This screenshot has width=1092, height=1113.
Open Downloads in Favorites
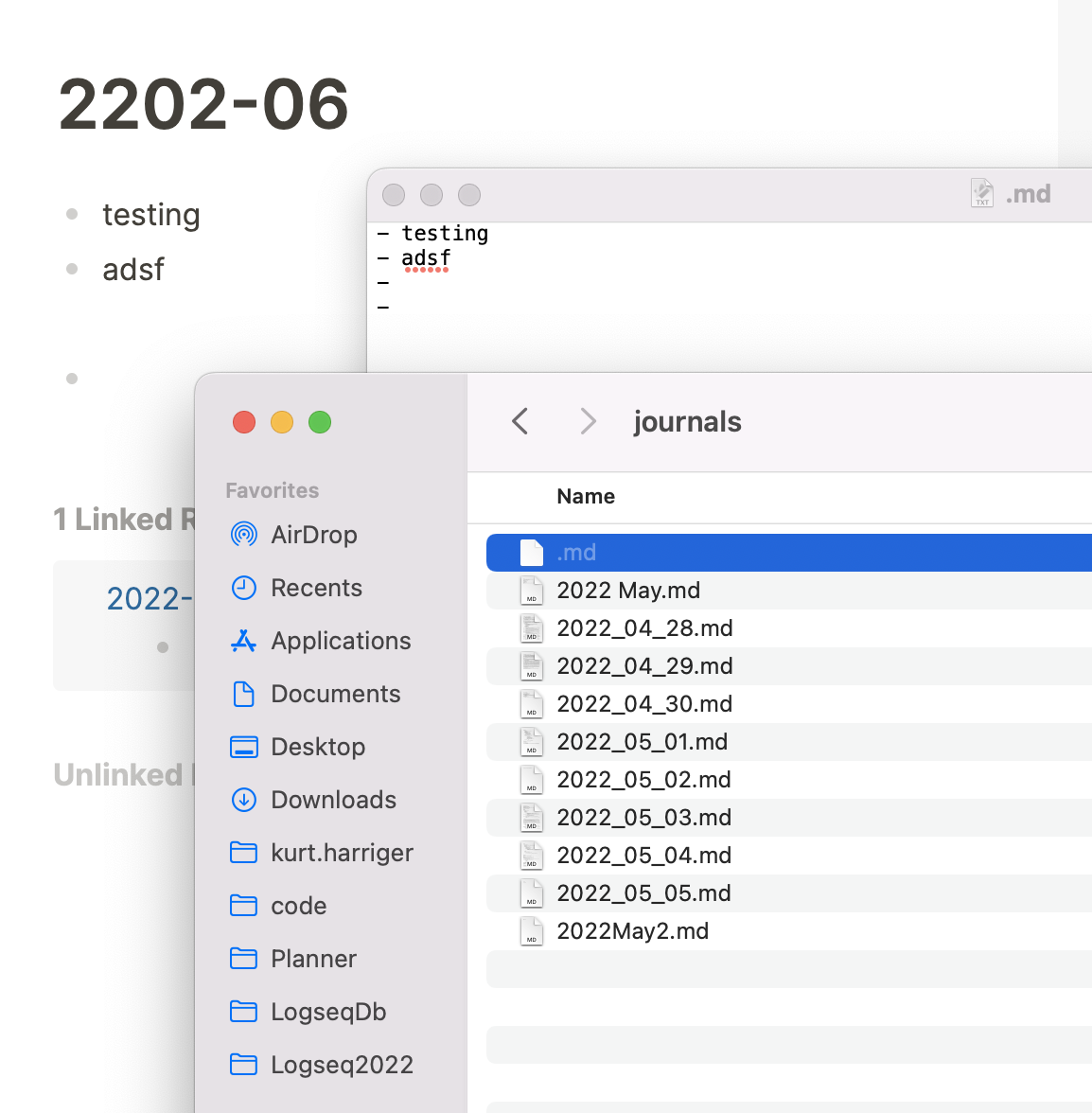[333, 800]
